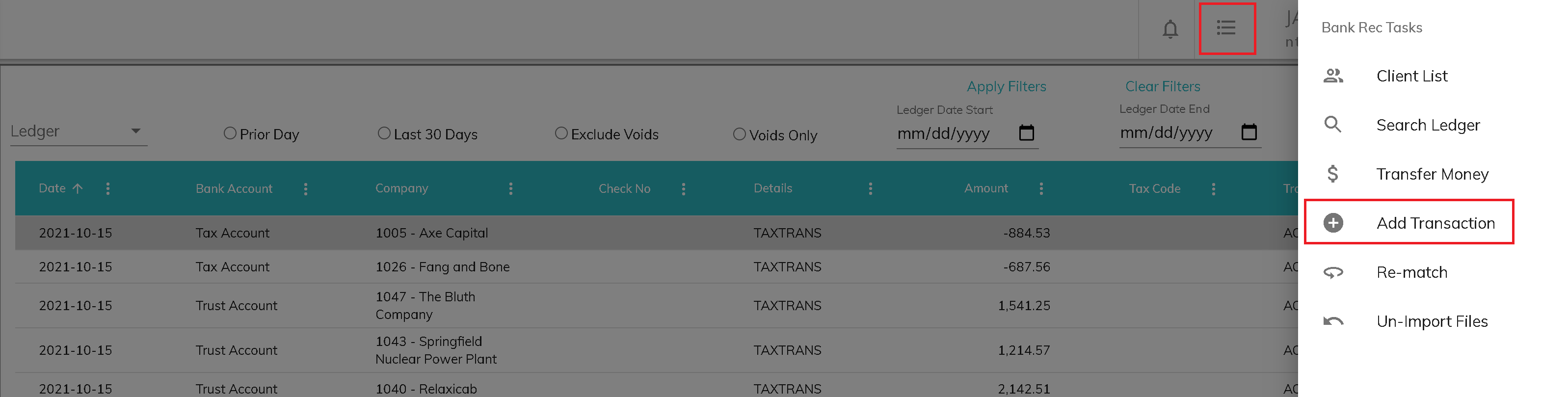The height and width of the screenshot is (397, 1568).
Task: Open Tax Code column options menu
Action: point(1213,189)
